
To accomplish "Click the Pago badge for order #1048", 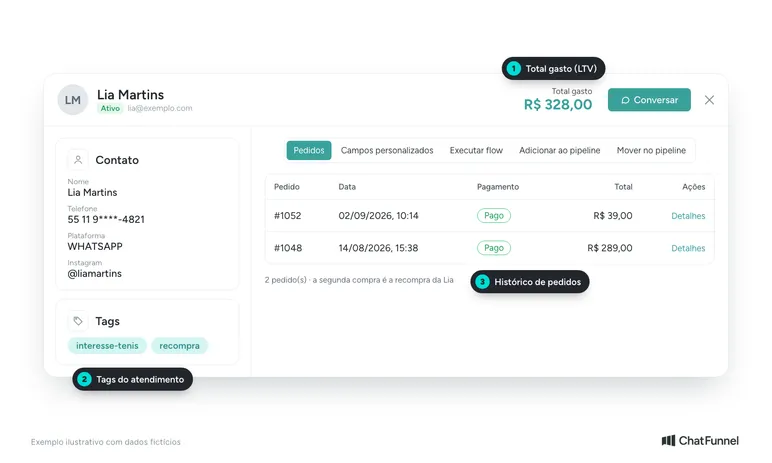I will pyautogui.click(x=494, y=248).
